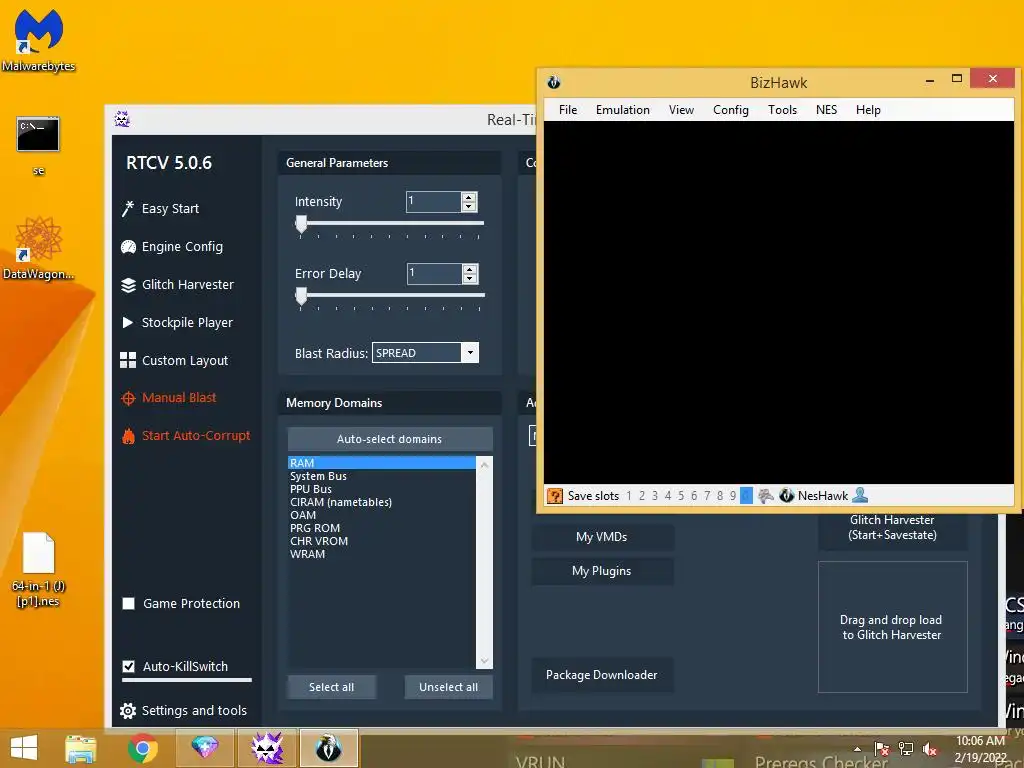Screen dimensions: 1024x768
Task: Open Easy Start wand icon
Action: click(127, 209)
